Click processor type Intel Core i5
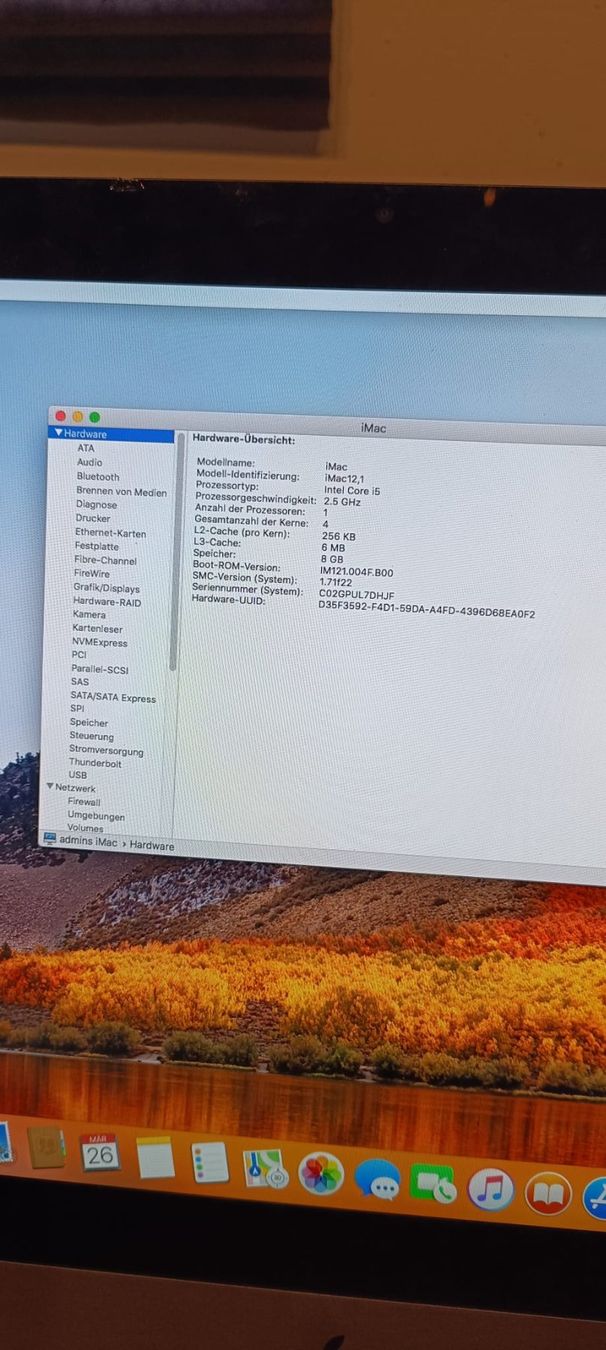Screen dimensions: 606x1350 pos(352,491)
